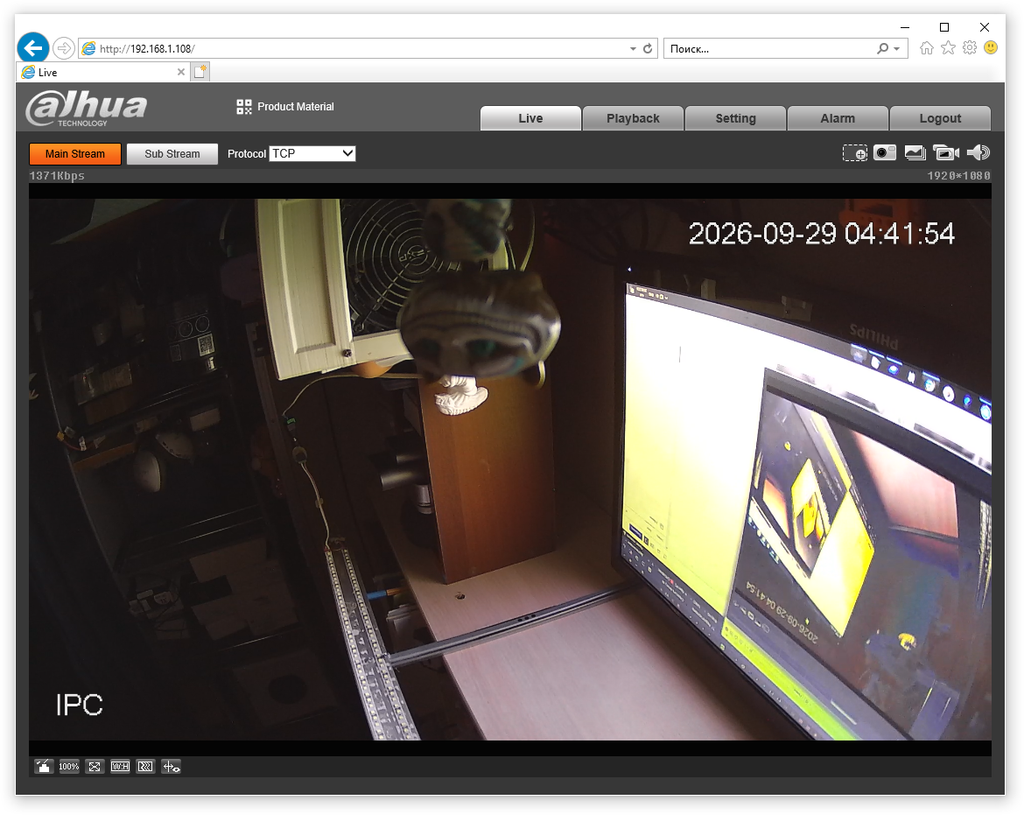Open browser home page icon
The image size is (1024, 815).
coord(926,48)
